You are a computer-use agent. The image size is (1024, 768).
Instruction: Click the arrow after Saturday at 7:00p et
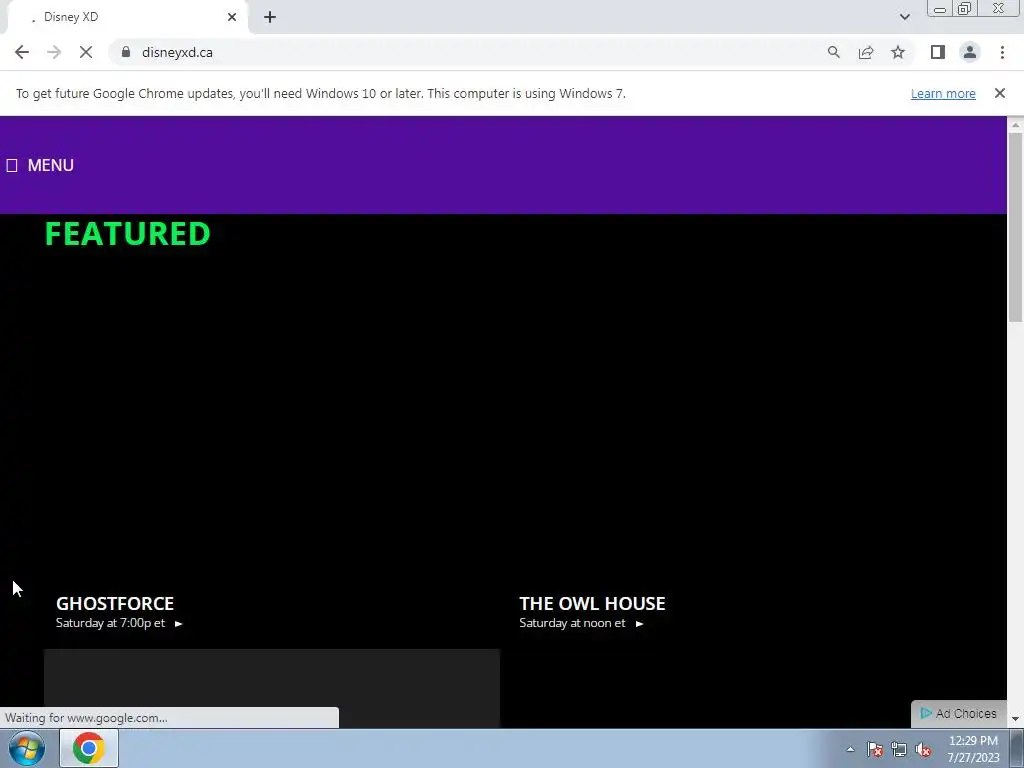(x=178, y=624)
